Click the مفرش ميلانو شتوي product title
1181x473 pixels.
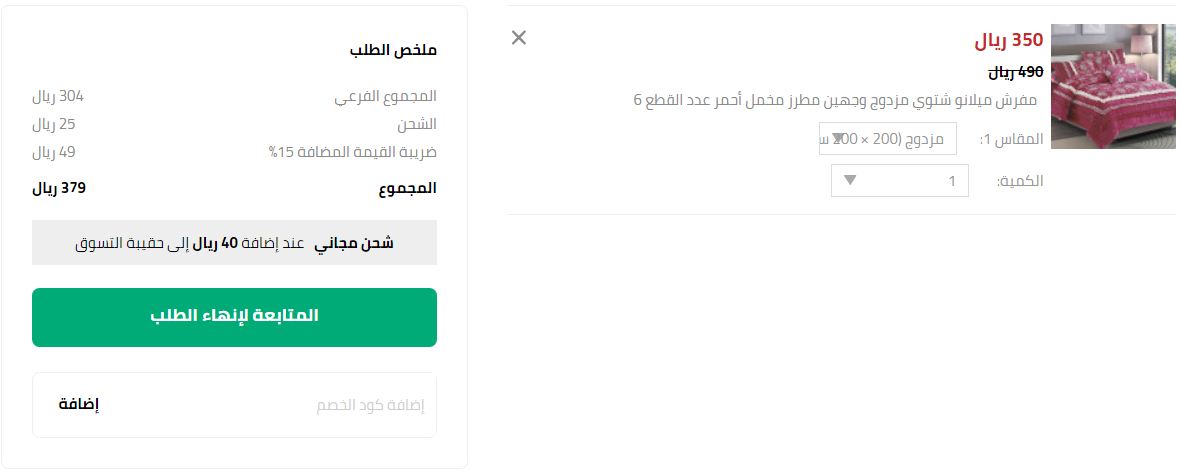(835, 100)
